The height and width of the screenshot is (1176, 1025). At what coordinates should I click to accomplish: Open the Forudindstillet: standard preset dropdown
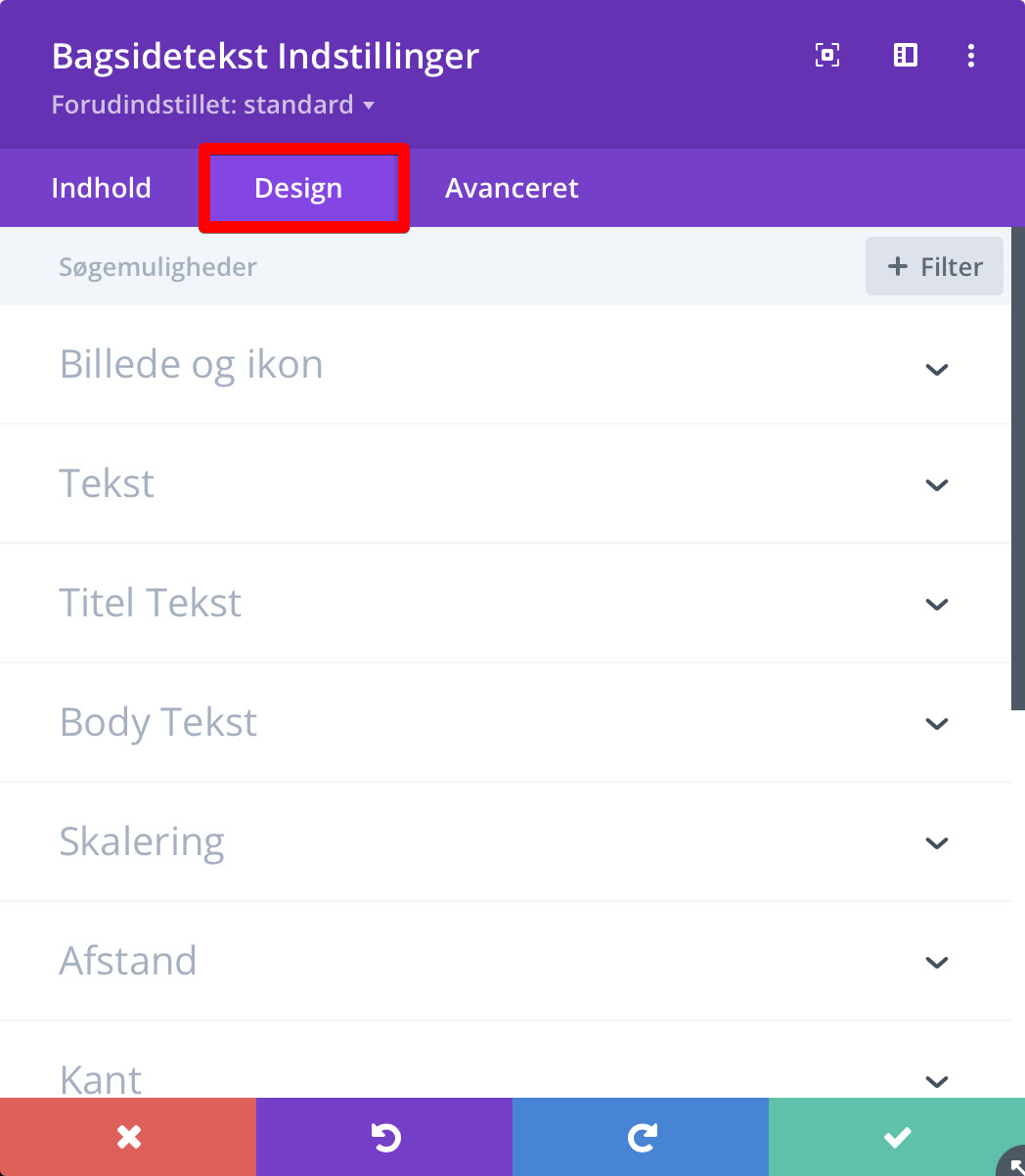[213, 105]
